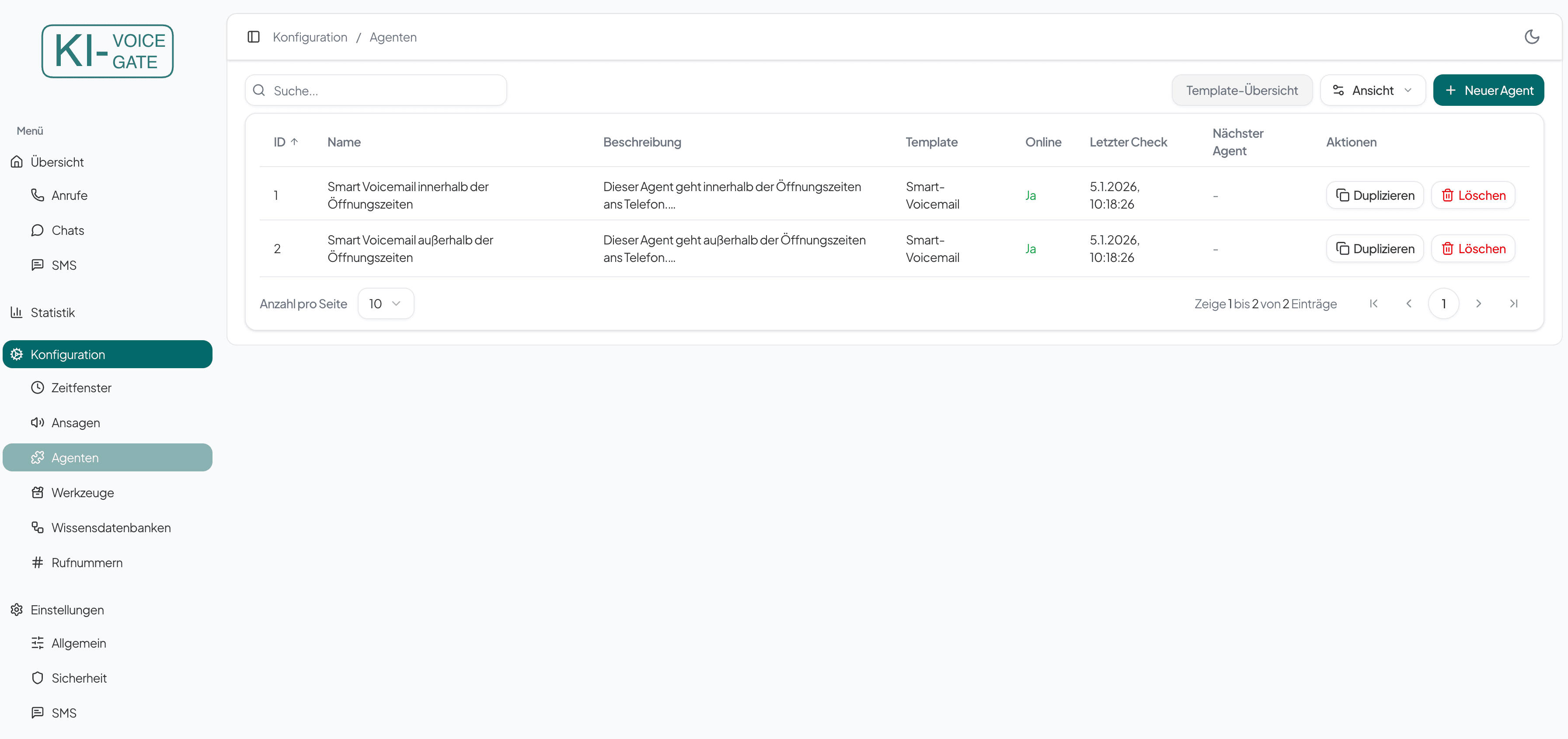Expand the rows per page dropdown
This screenshot has width=1568, height=739.
385,304
